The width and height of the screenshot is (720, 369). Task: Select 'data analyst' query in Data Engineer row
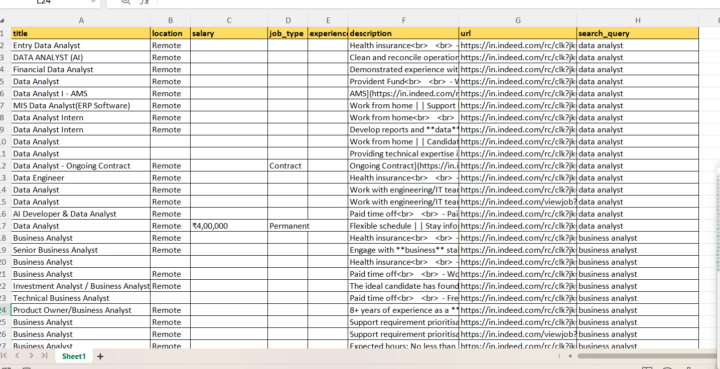click(638, 178)
